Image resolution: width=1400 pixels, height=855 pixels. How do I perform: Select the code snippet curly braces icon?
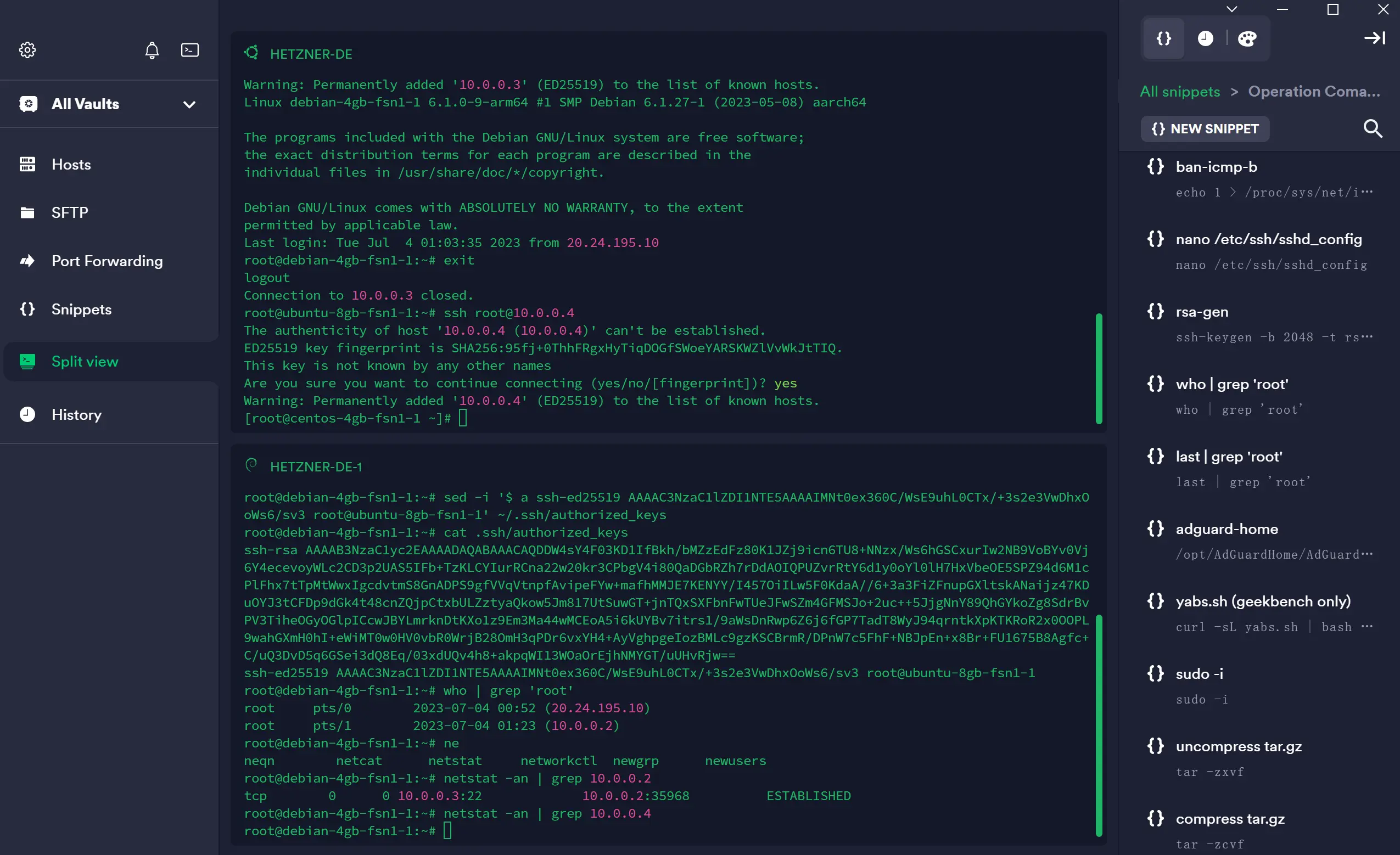(x=1163, y=38)
